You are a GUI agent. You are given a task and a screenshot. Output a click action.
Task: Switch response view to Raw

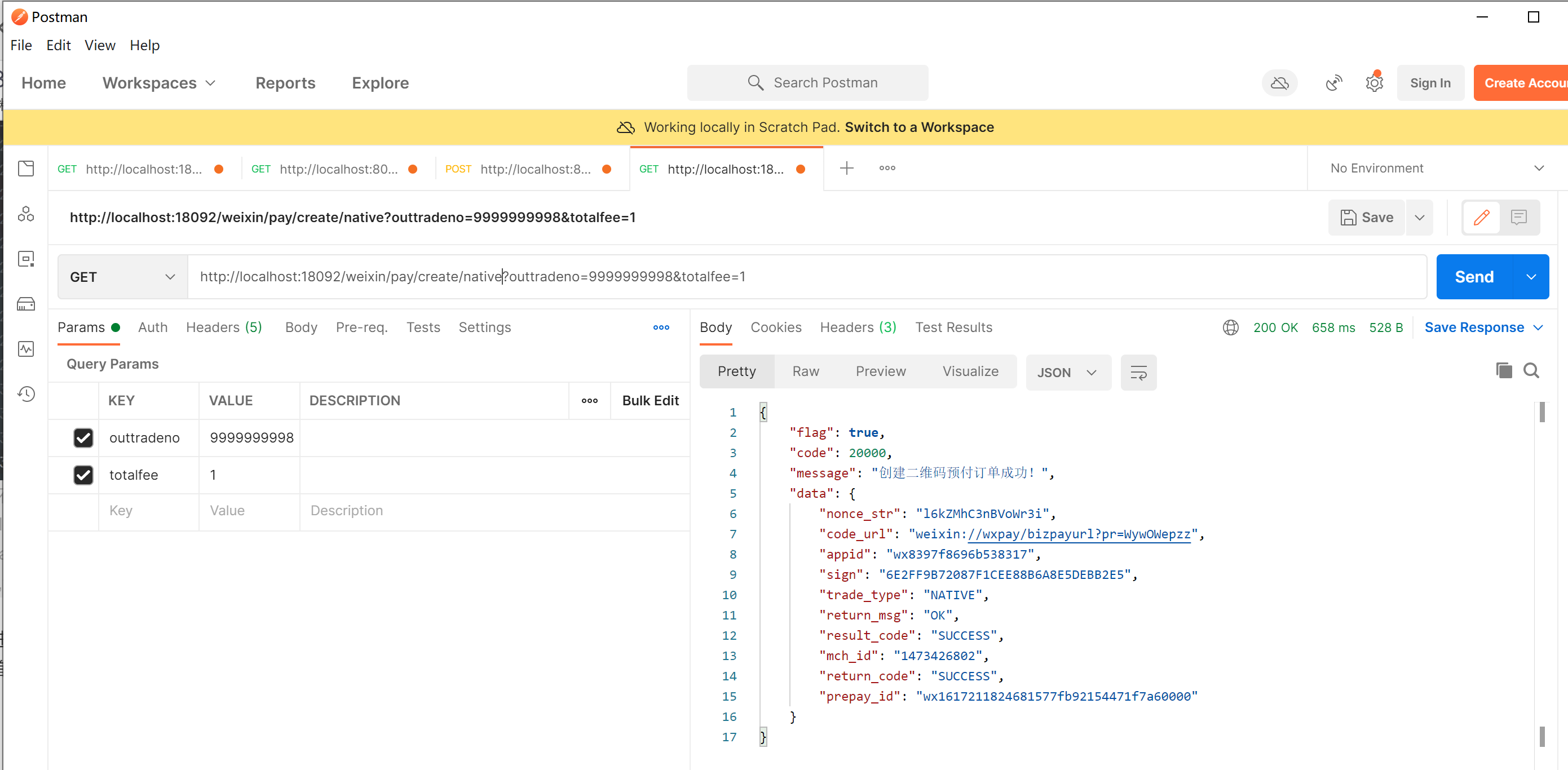pyautogui.click(x=805, y=371)
